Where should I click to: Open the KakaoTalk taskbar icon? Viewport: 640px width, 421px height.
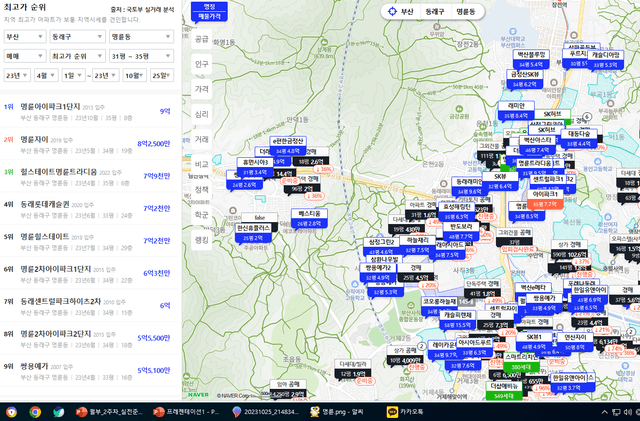[x=405, y=412]
